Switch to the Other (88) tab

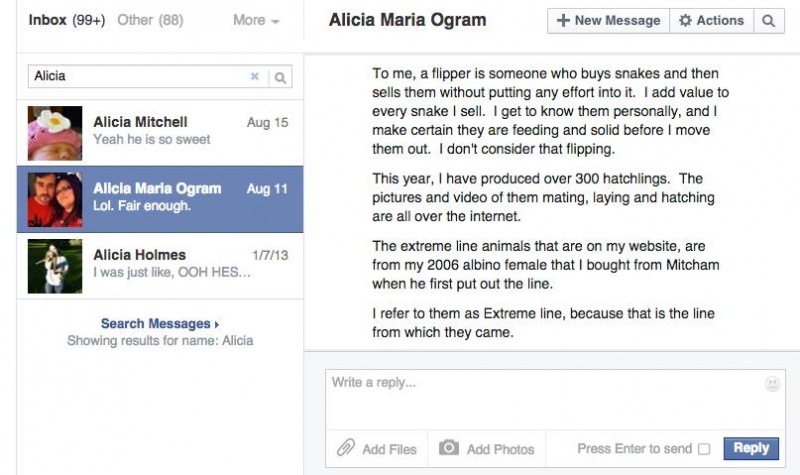(x=151, y=20)
